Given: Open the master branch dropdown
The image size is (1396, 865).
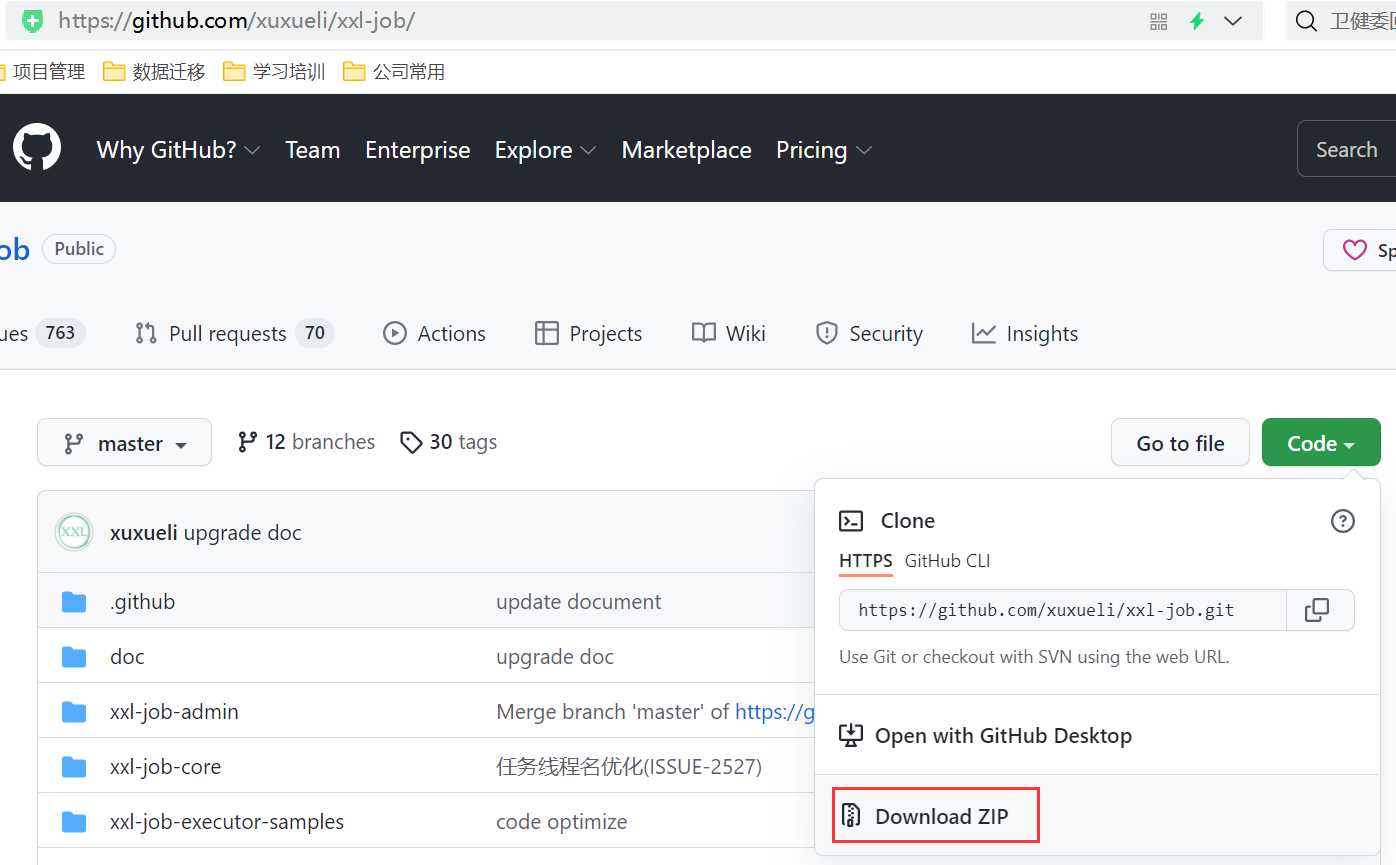Looking at the screenshot, I should coord(124,442).
